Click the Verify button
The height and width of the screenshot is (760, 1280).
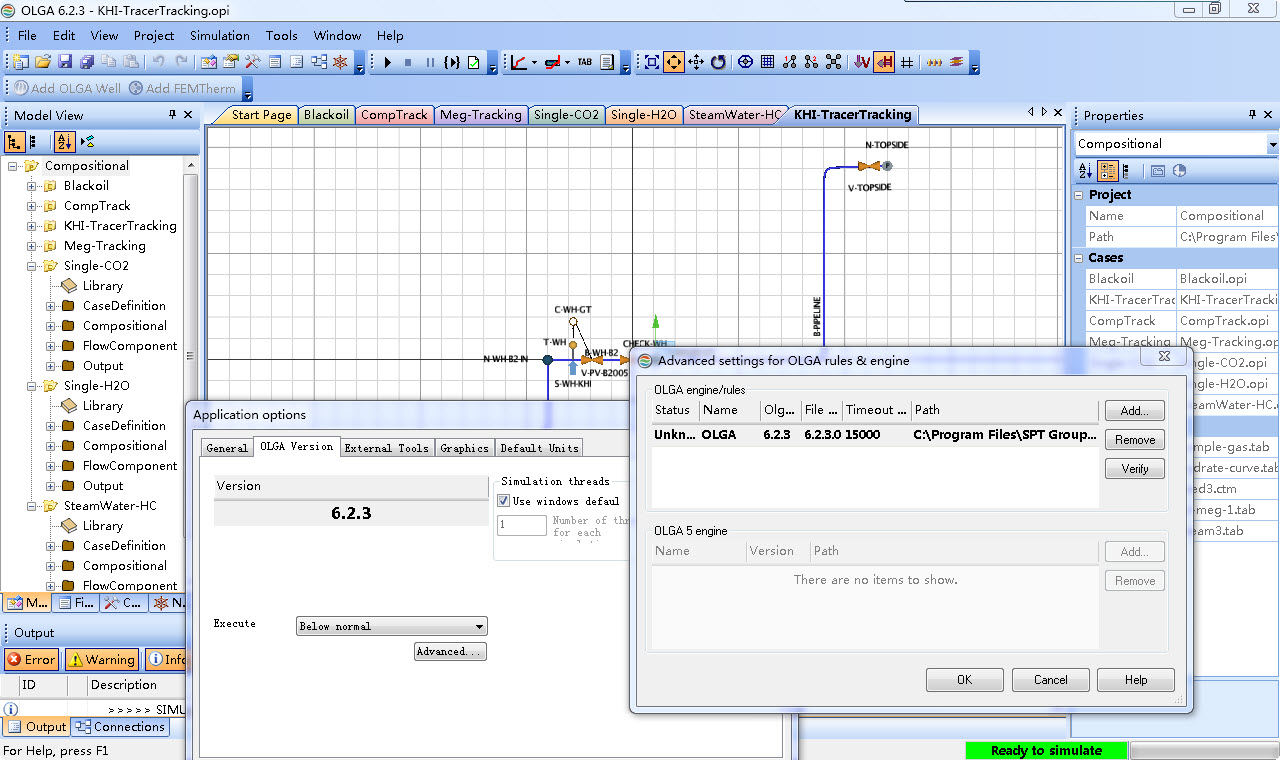[1135, 469]
